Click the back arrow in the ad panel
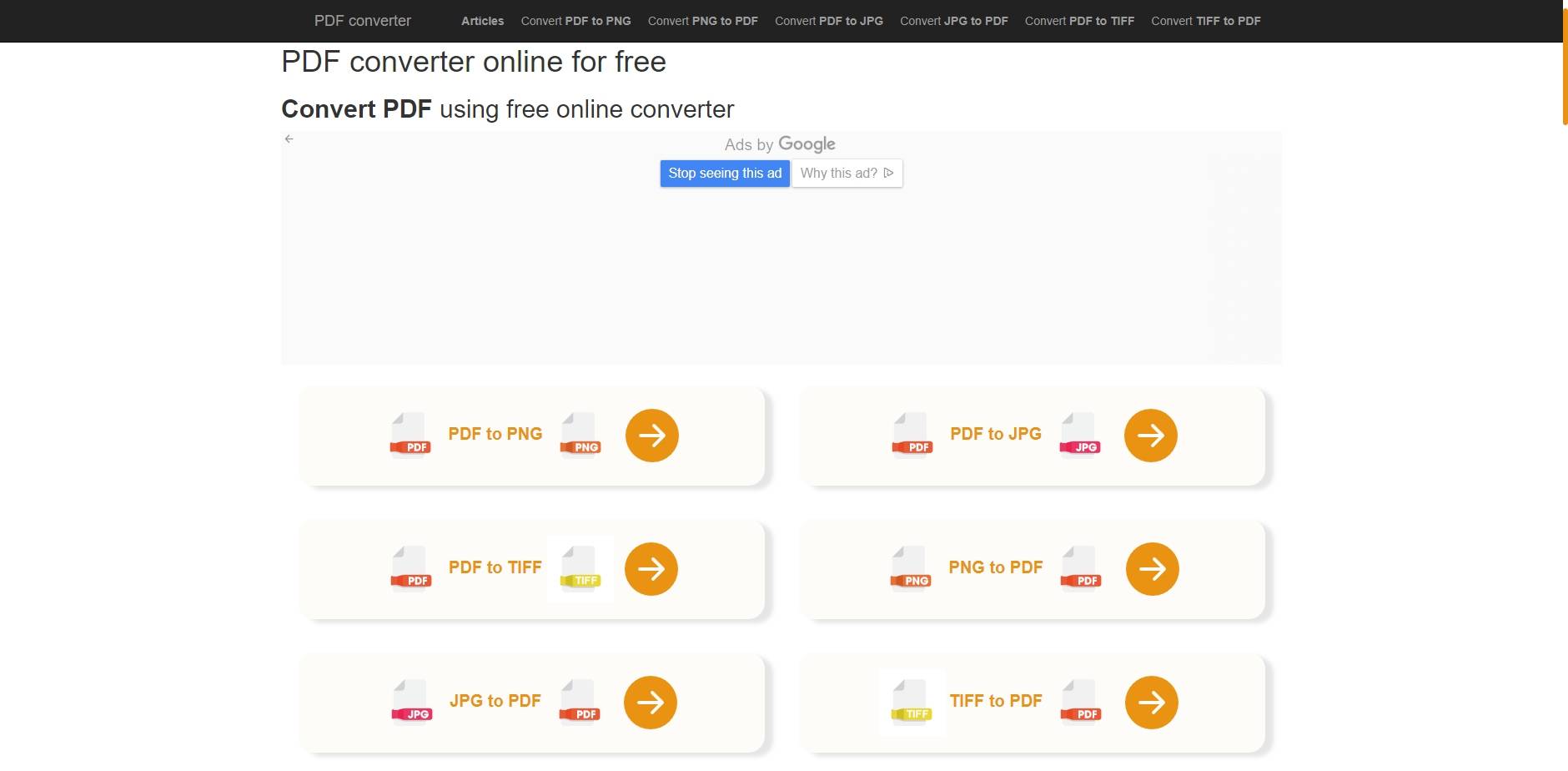Viewport: 1568px width, 771px height. pyautogui.click(x=289, y=139)
